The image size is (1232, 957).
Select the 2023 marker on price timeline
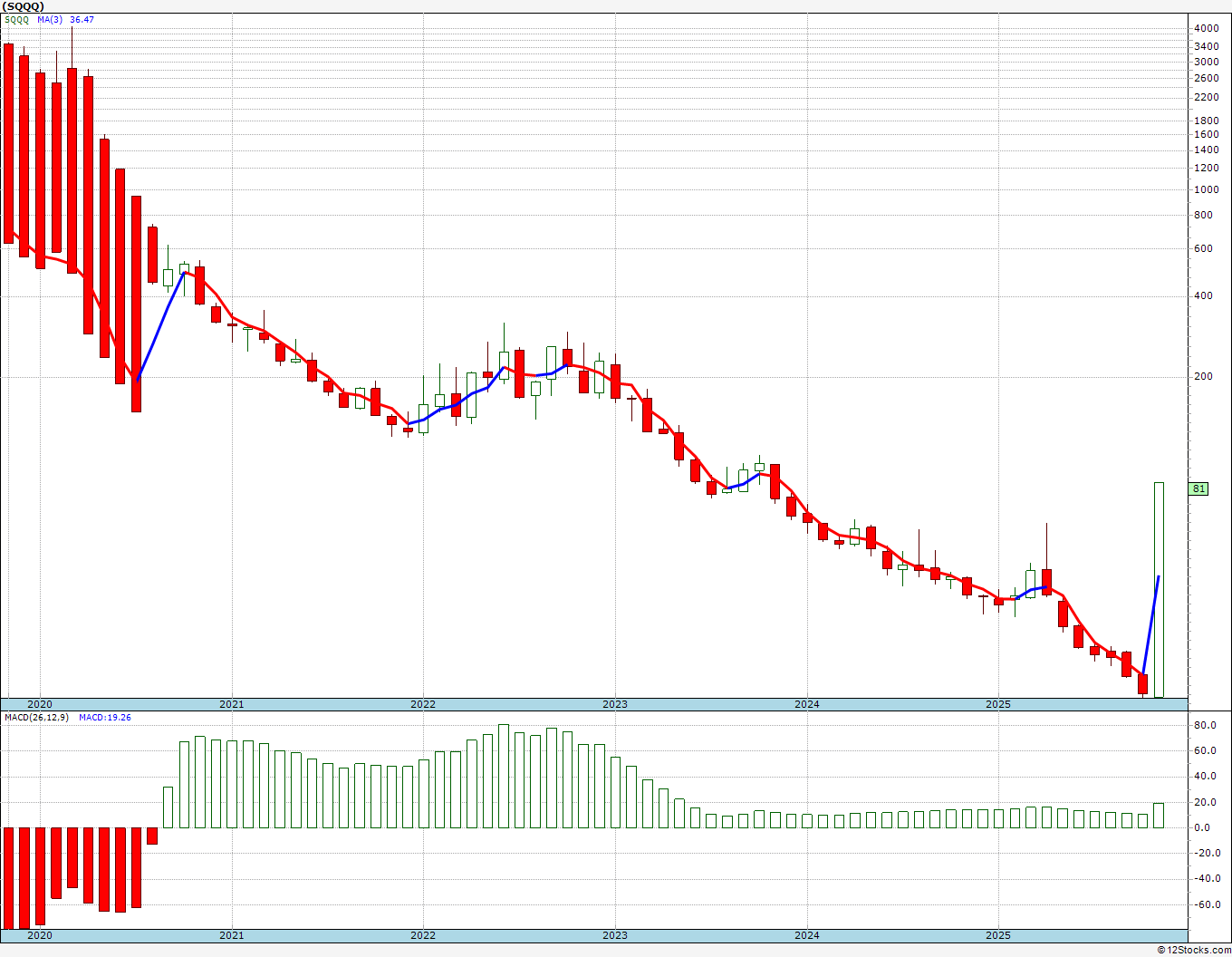point(614,704)
